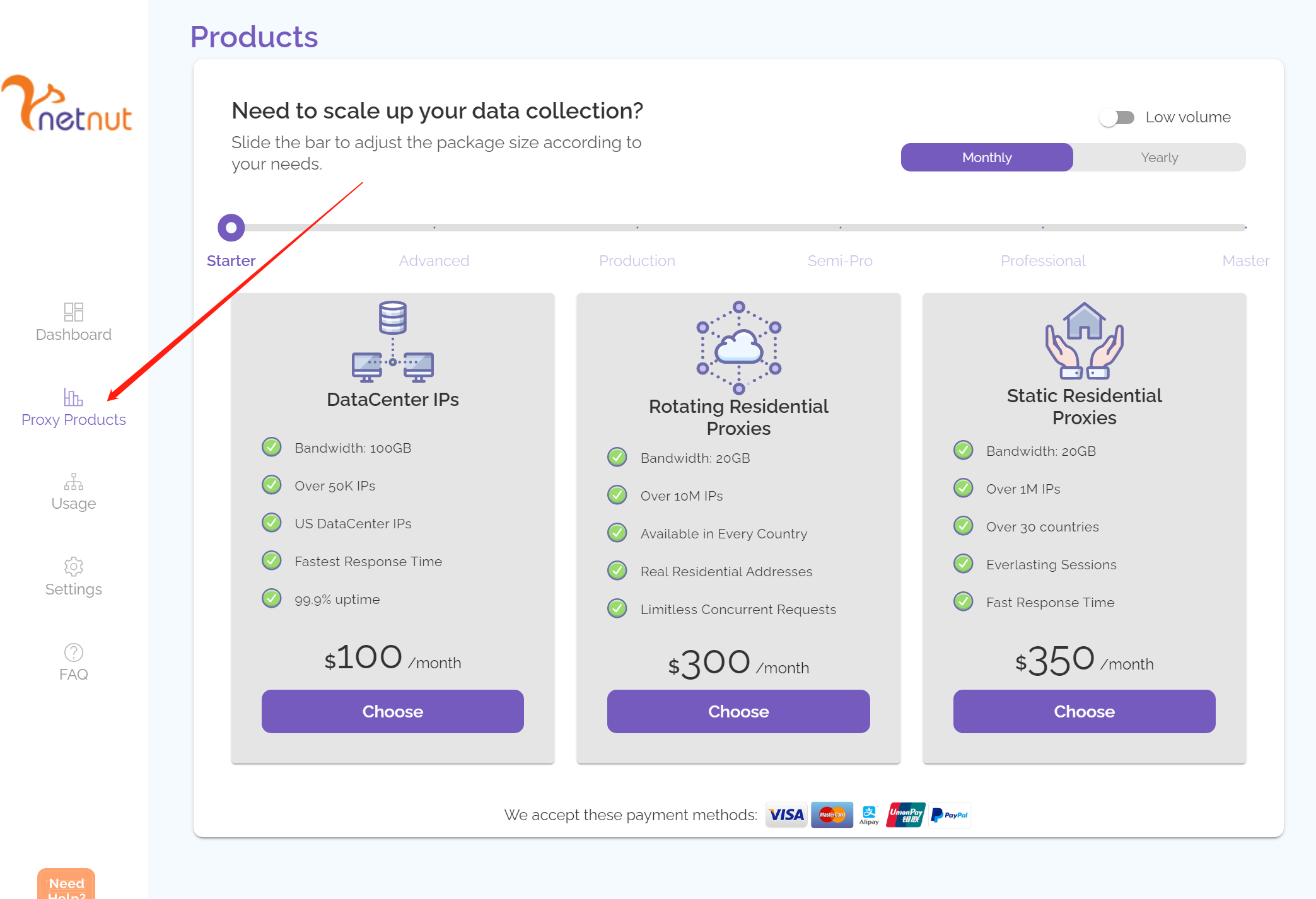Choose the Rotating Residential Proxies plan
Screen dimensions: 1316x899
coord(738,711)
